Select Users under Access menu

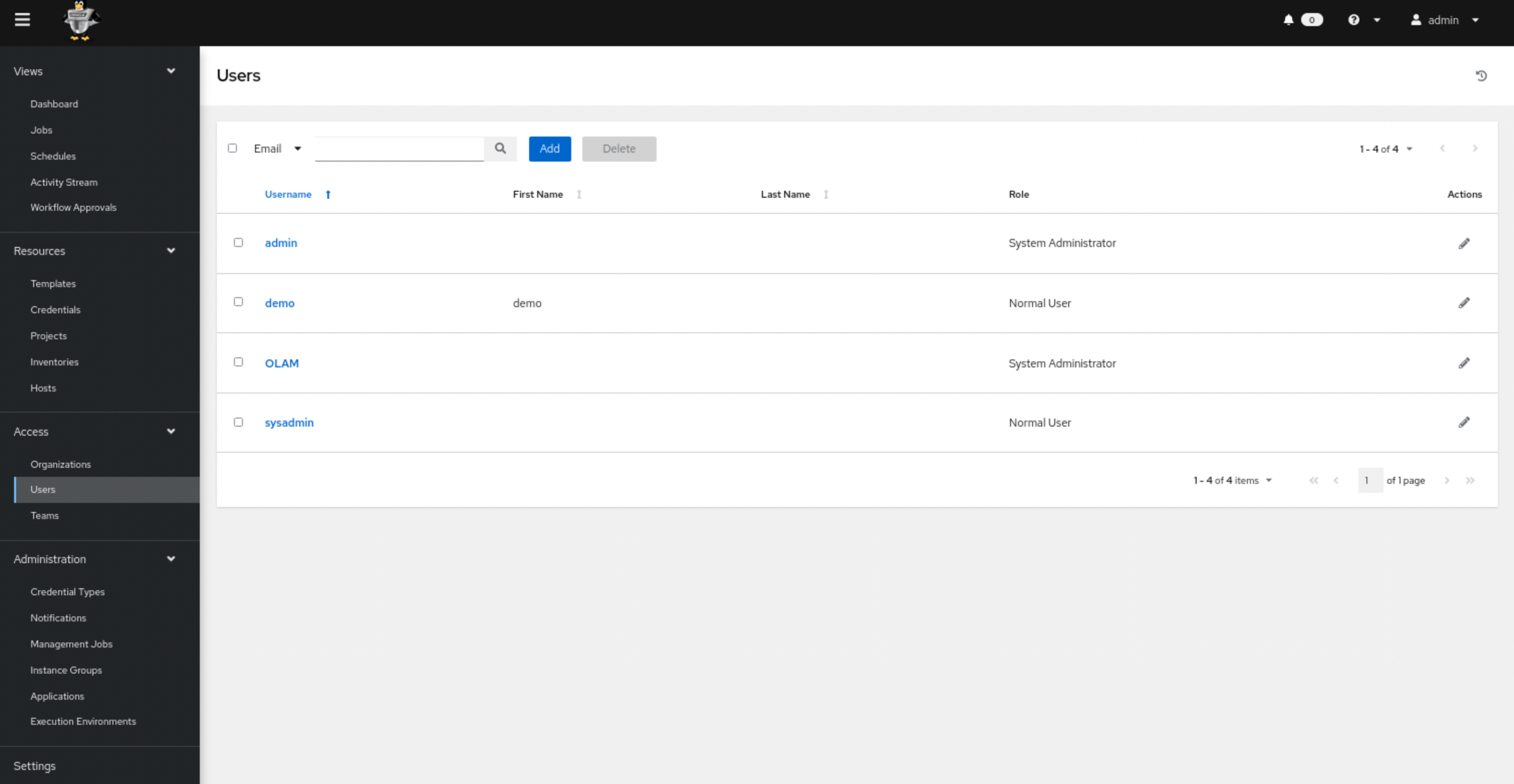point(42,489)
